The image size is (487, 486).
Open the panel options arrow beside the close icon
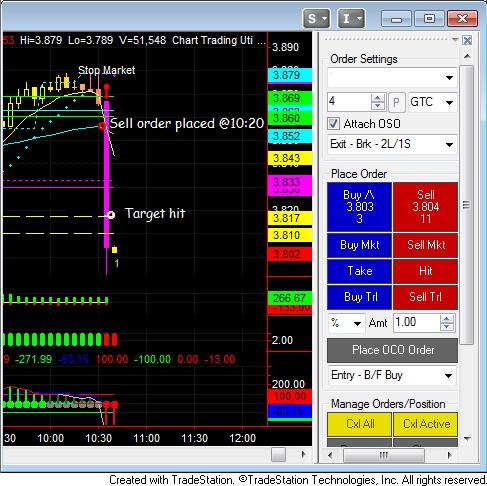pyautogui.click(x=455, y=40)
